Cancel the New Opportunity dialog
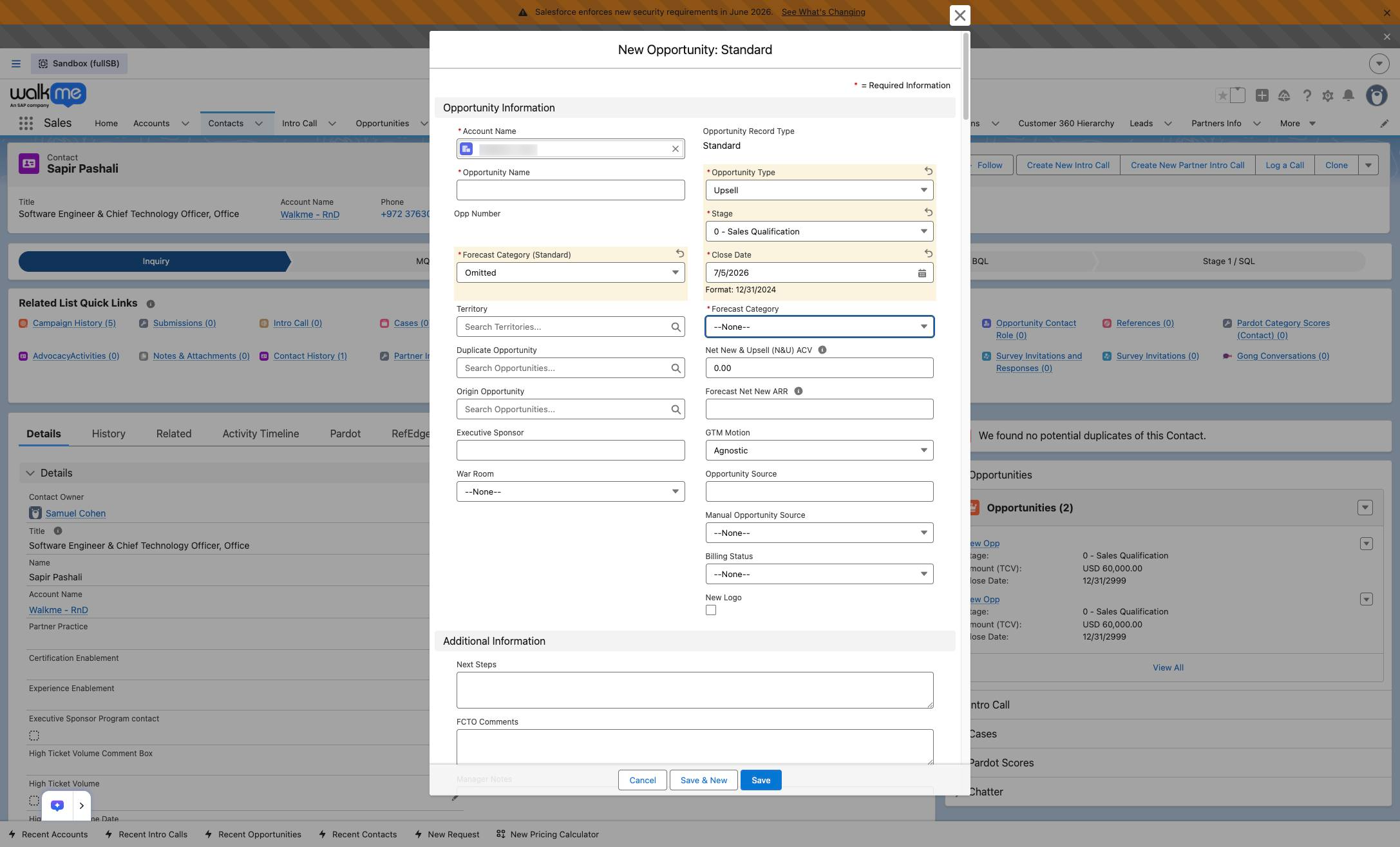This screenshot has height=847, width=1400. pos(643,780)
